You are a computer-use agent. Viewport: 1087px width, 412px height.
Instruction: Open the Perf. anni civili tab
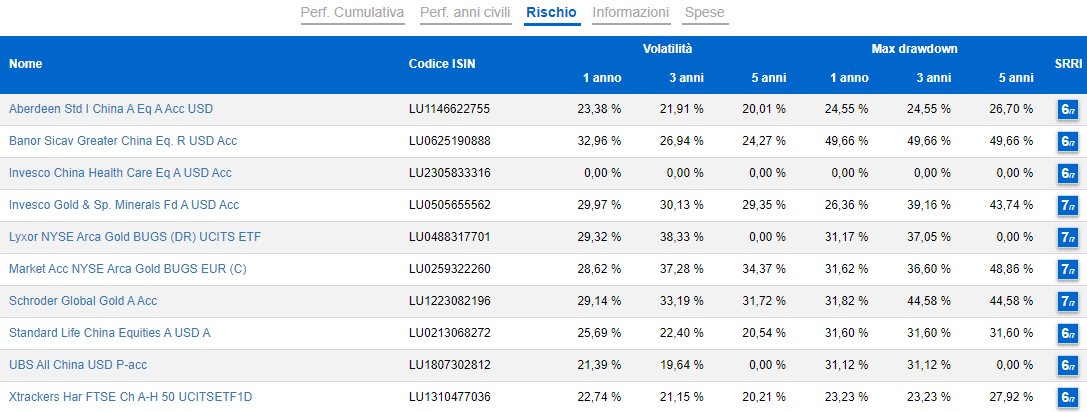click(x=465, y=12)
